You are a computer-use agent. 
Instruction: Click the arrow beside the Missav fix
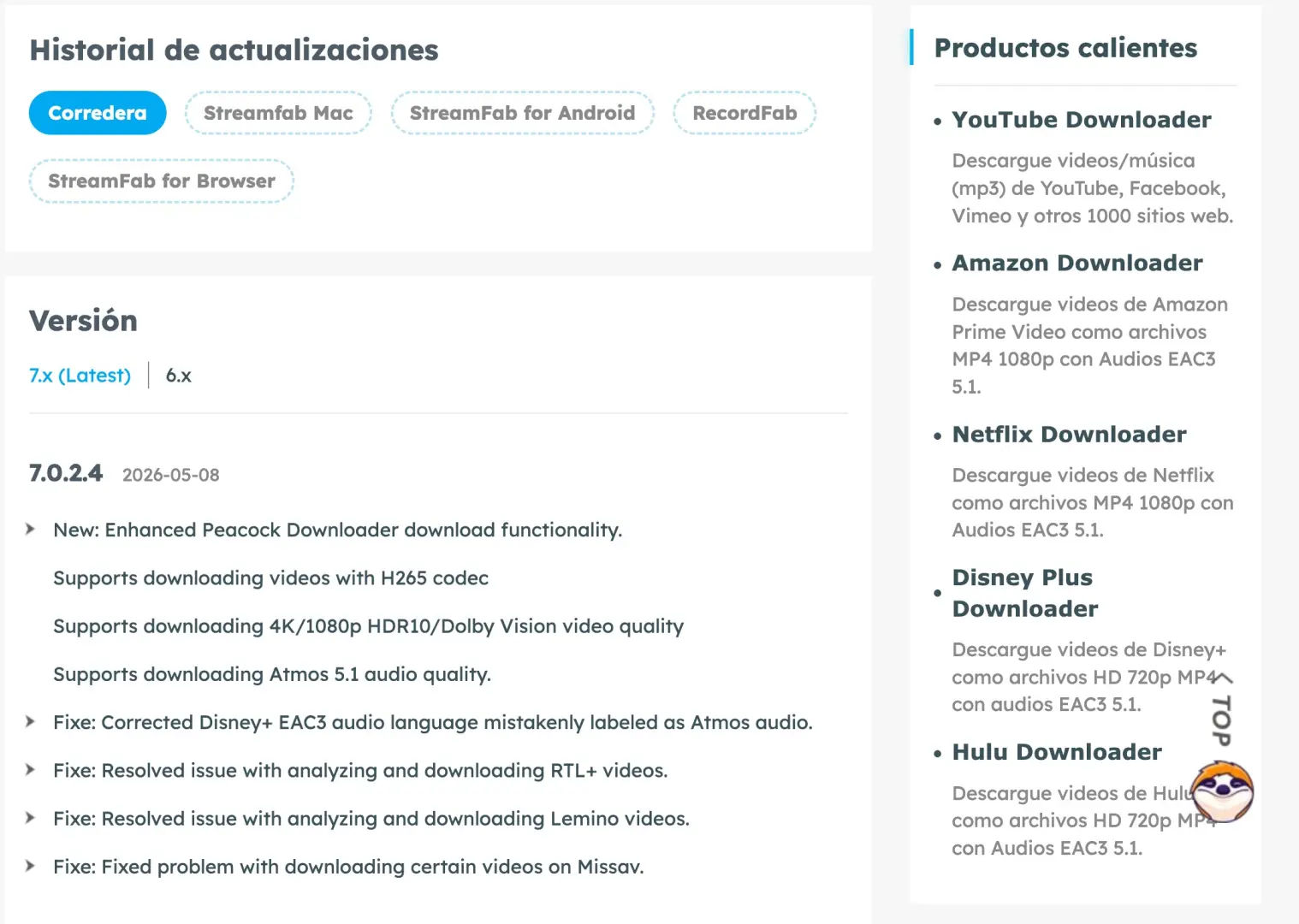31,866
